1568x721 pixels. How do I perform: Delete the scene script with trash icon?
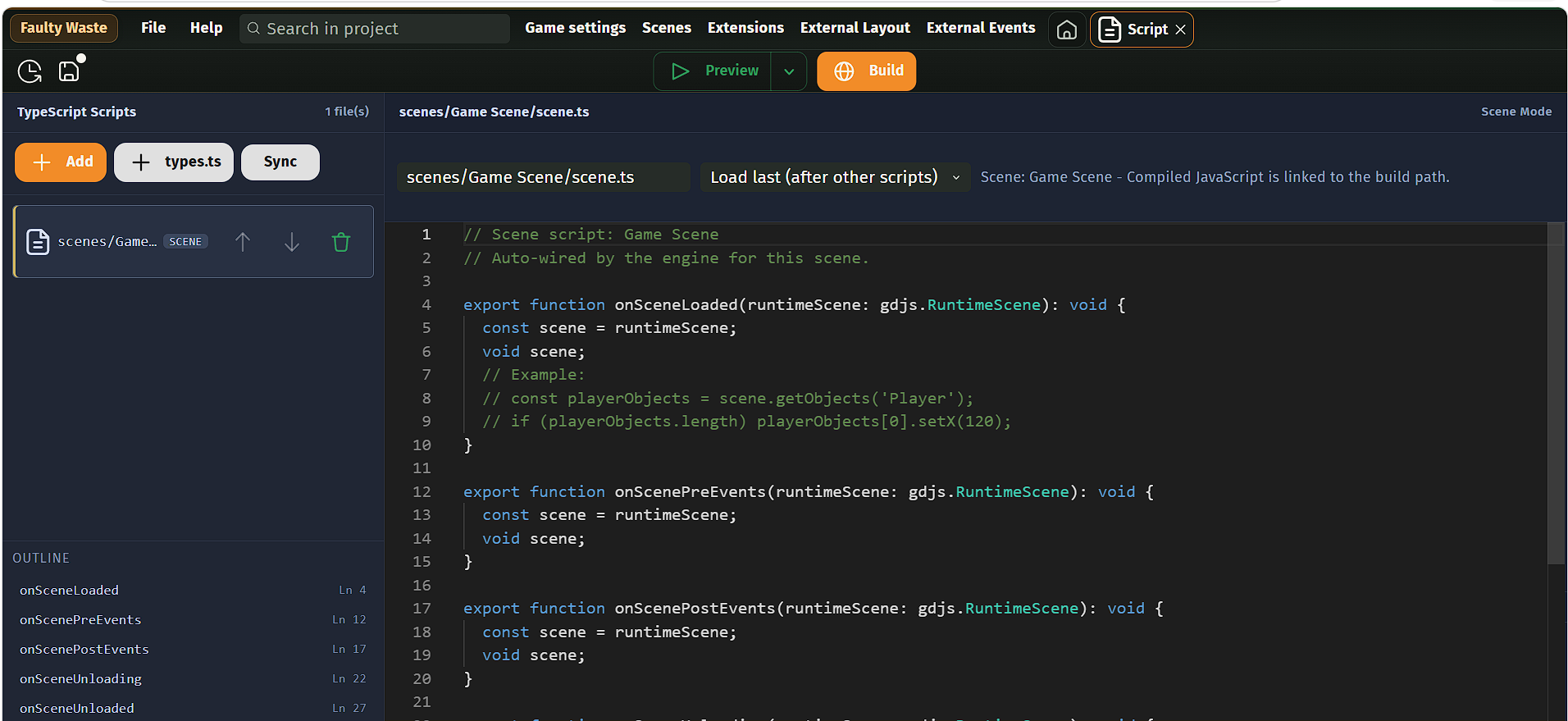[341, 242]
